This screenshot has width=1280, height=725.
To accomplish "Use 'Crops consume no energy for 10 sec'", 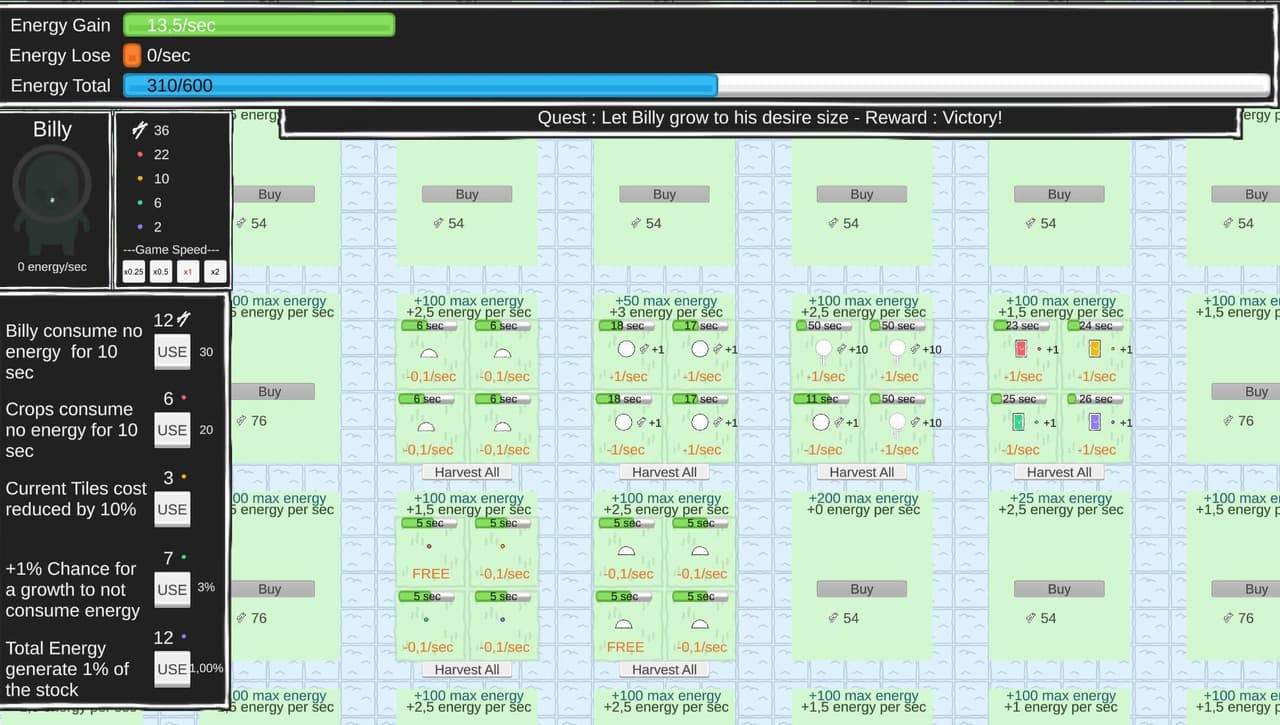I will point(172,430).
